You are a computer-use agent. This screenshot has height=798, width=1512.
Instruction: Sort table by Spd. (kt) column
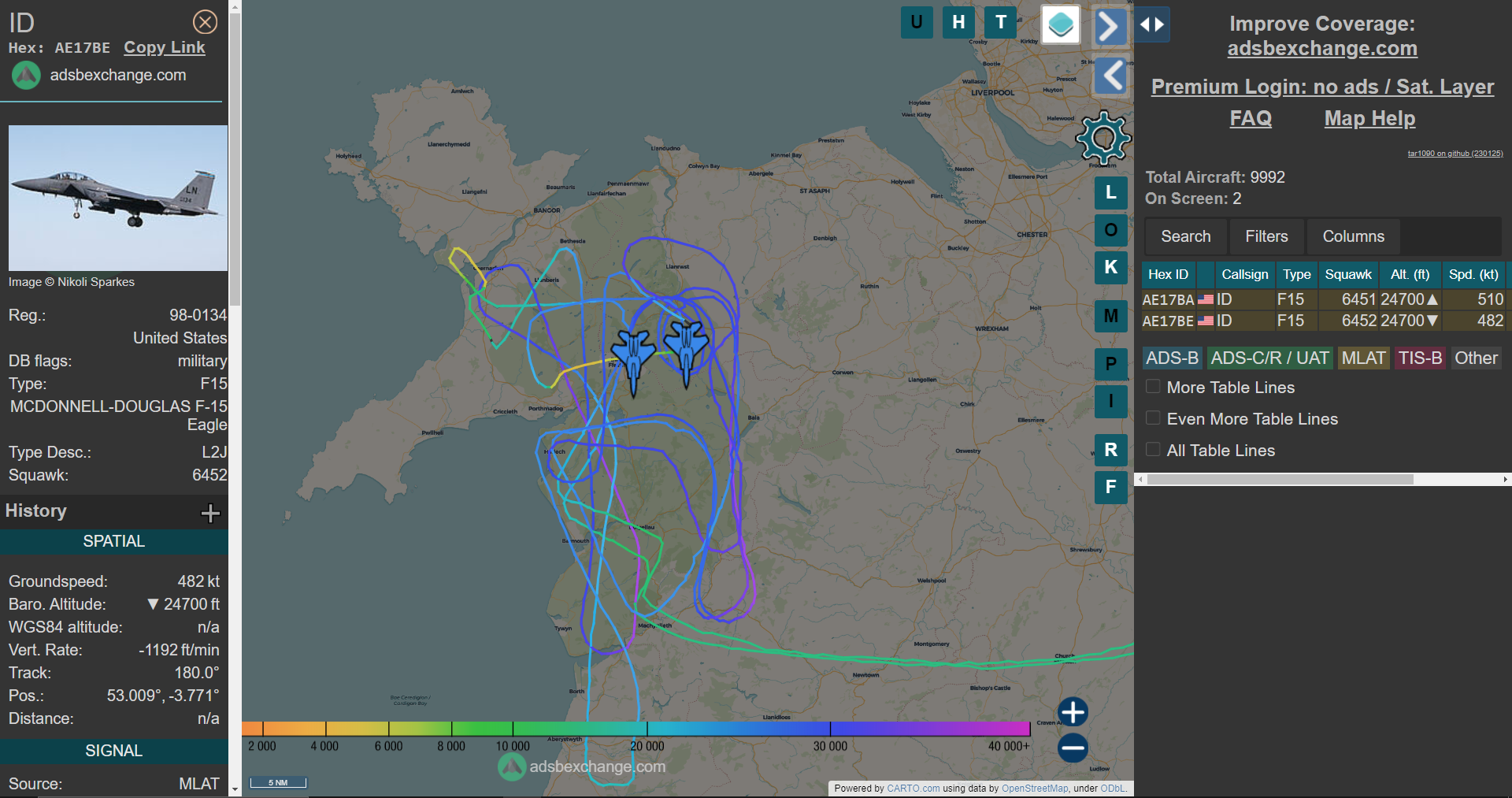[1473, 274]
